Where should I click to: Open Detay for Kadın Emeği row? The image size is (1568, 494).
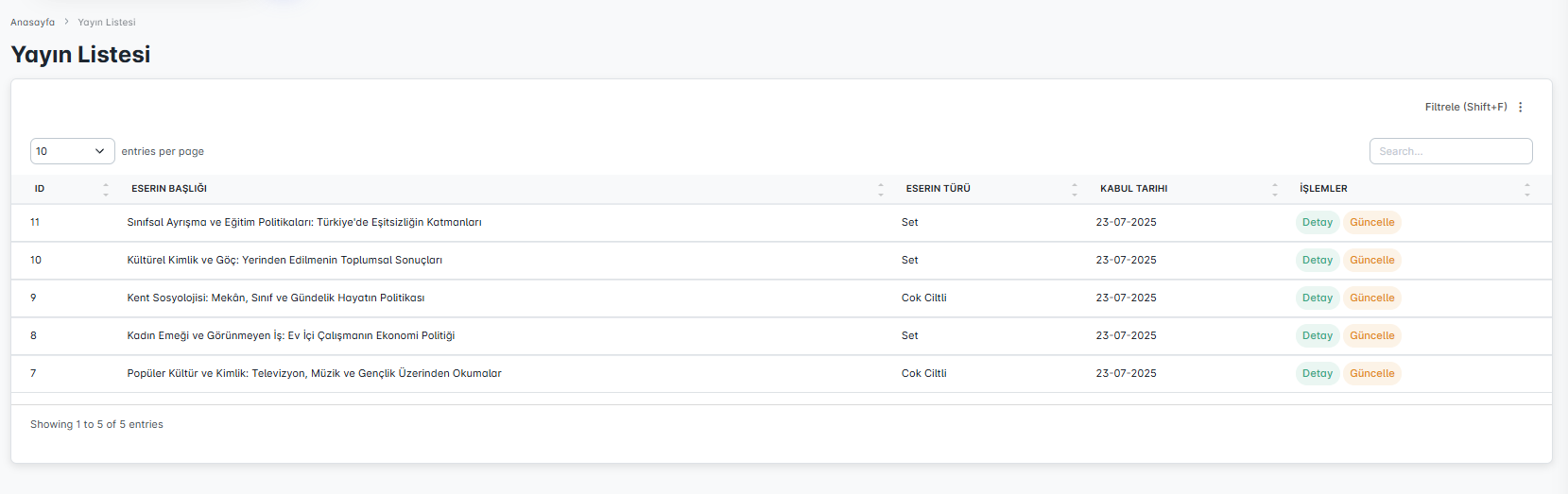coord(1317,336)
